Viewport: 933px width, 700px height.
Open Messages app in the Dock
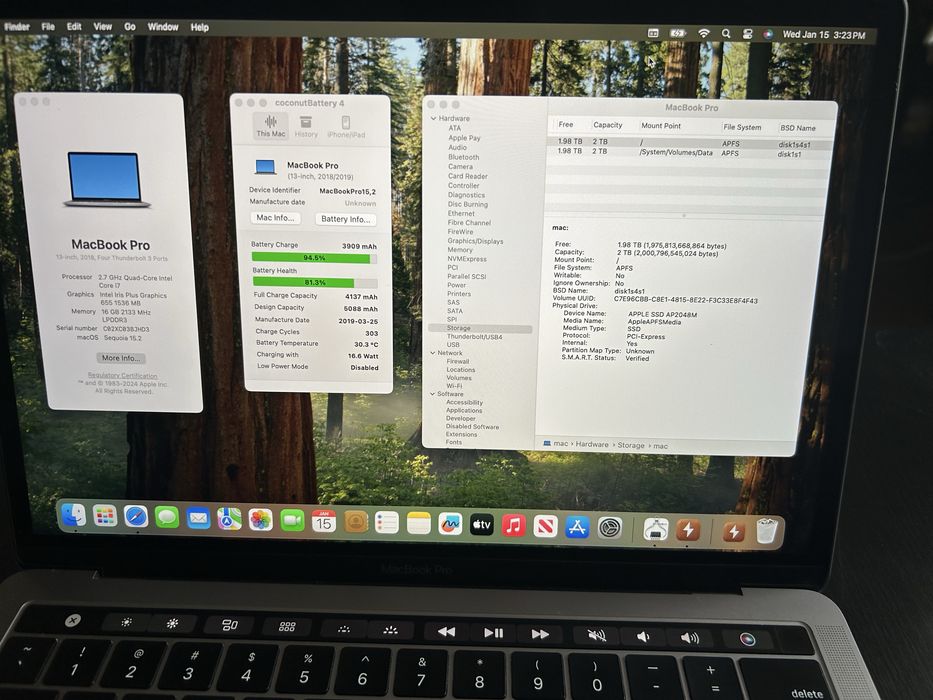point(167,517)
